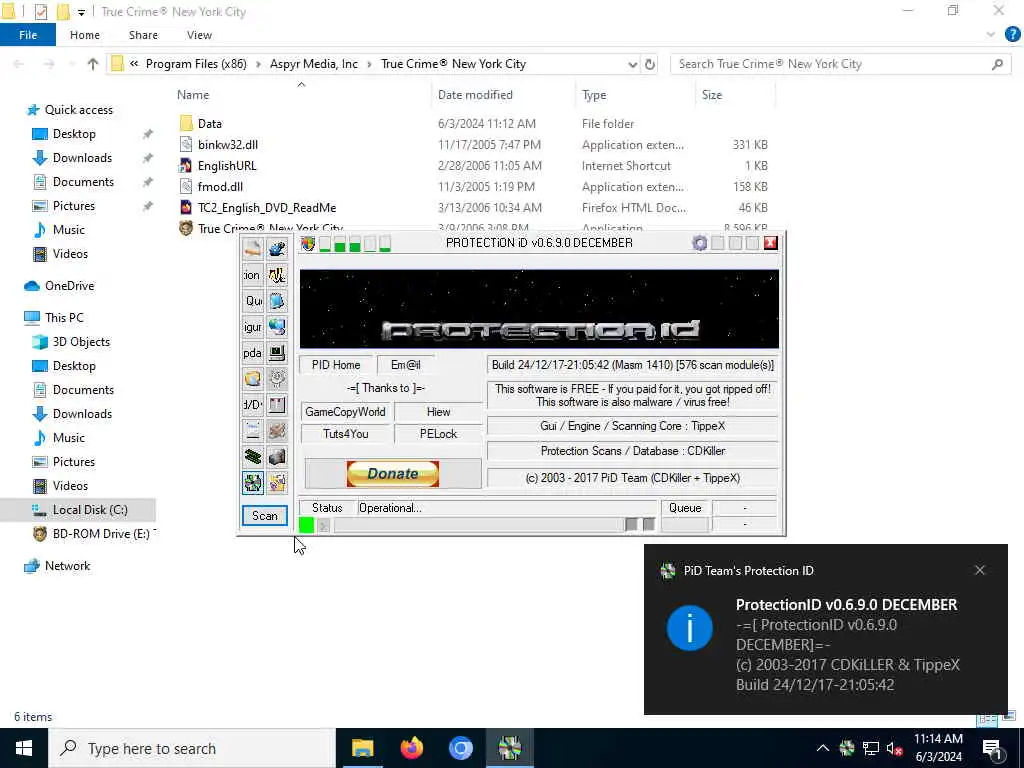This screenshot has width=1024, height=768.
Task: Select OneDrive in the navigation pane
Action: (69, 286)
